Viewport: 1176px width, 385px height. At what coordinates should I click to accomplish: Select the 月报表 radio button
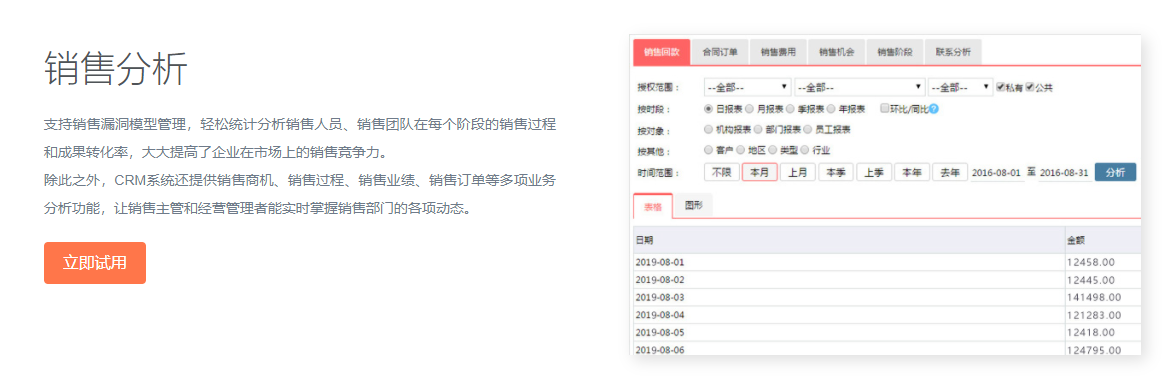pyautogui.click(x=749, y=109)
